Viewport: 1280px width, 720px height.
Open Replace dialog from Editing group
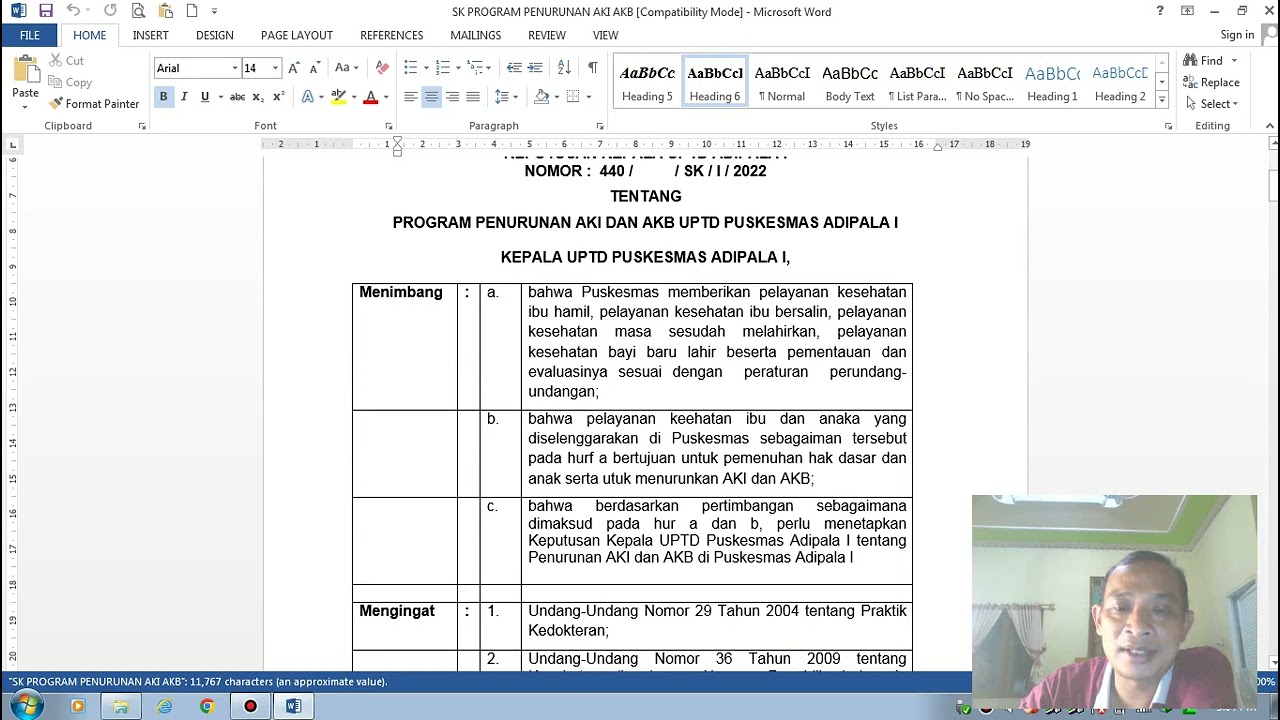pyautogui.click(x=1211, y=82)
